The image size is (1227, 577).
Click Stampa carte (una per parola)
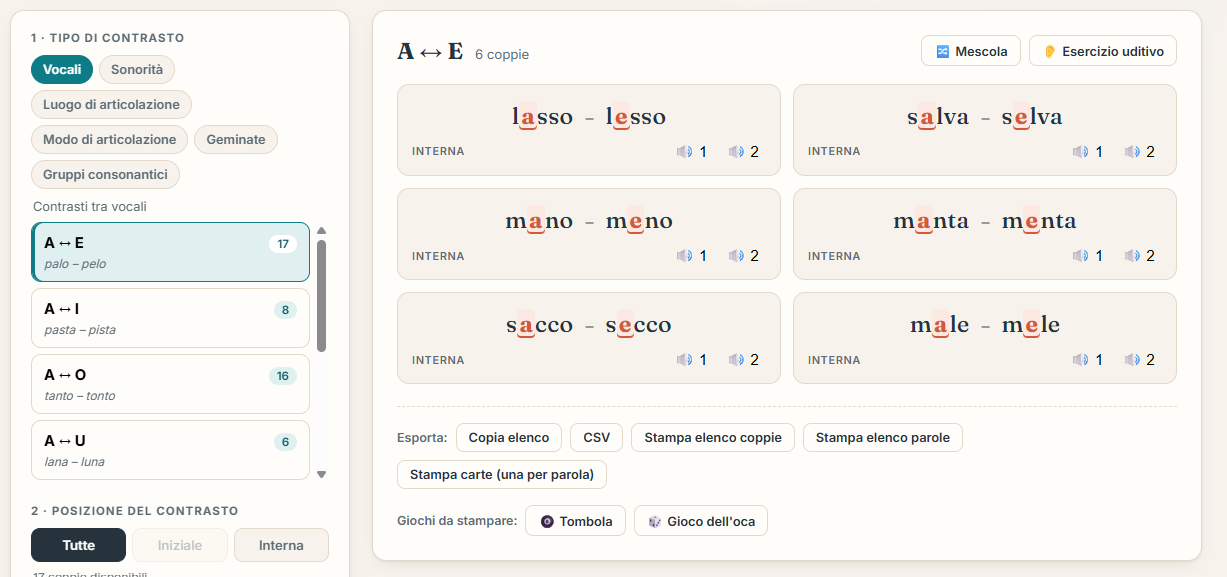click(502, 474)
